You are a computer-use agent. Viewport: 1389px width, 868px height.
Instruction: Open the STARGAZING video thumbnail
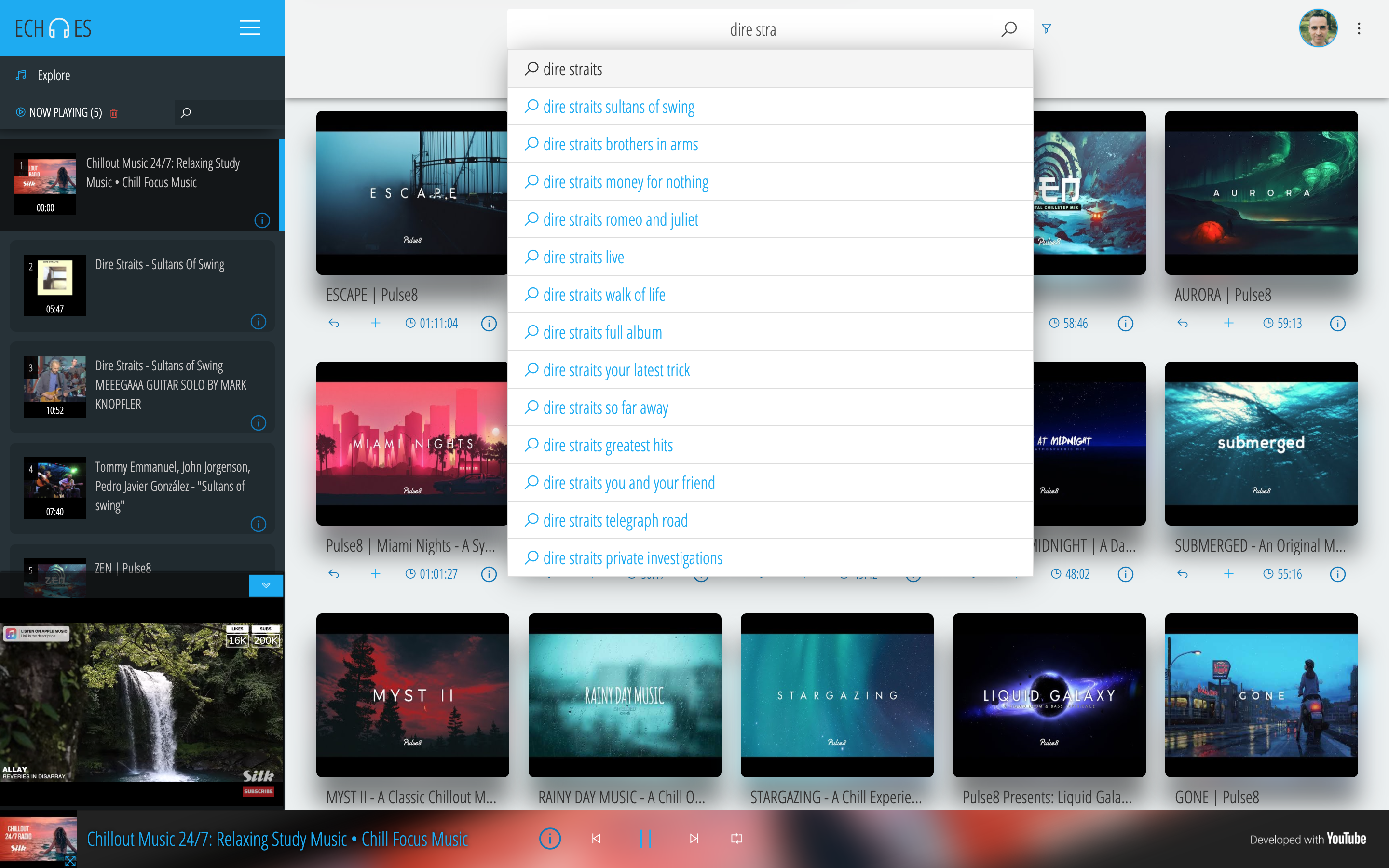click(837, 694)
